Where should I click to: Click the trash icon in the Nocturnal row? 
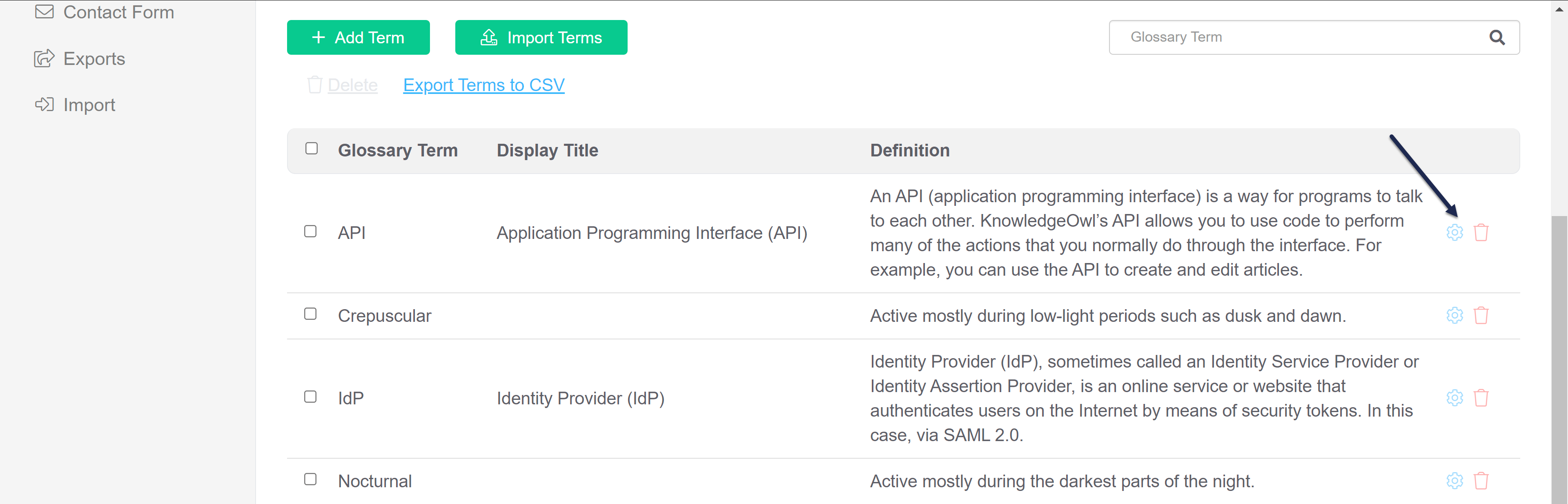1480,481
